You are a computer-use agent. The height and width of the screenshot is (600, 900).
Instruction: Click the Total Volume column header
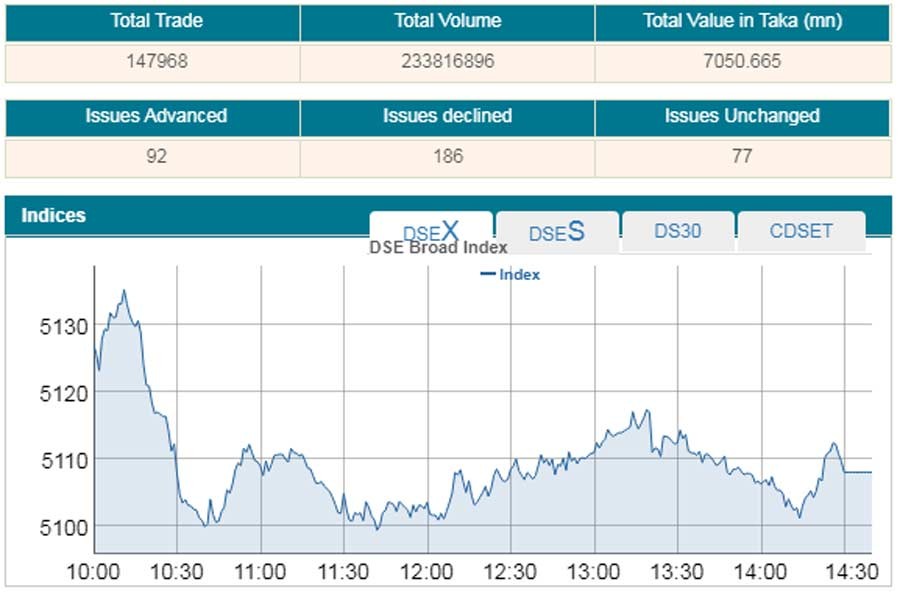coord(447,21)
